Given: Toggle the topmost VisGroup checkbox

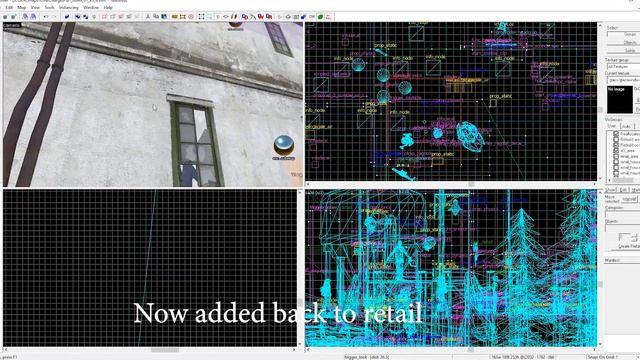Looking at the screenshot, I should (x=616, y=133).
